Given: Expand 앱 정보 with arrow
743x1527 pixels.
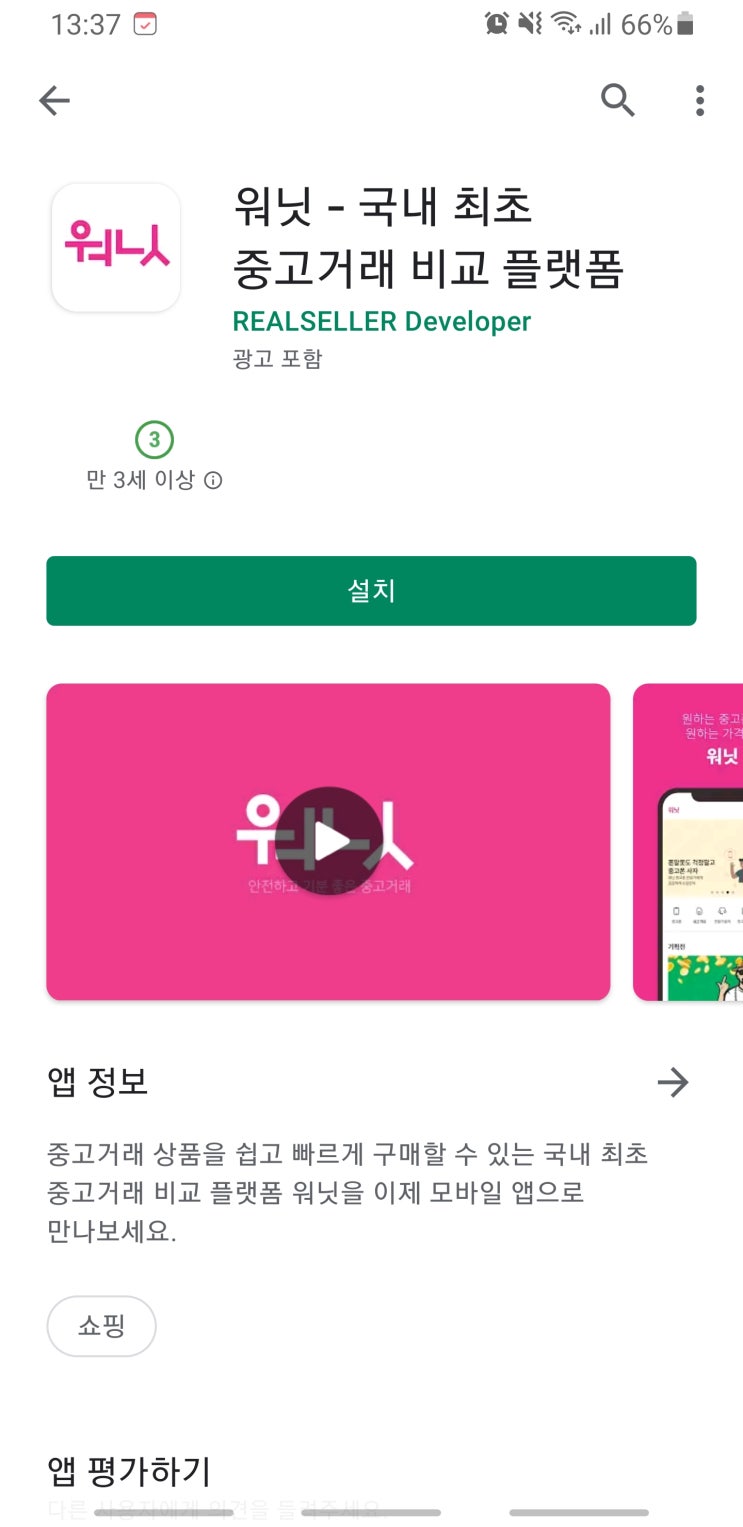Looking at the screenshot, I should coord(673,1082).
